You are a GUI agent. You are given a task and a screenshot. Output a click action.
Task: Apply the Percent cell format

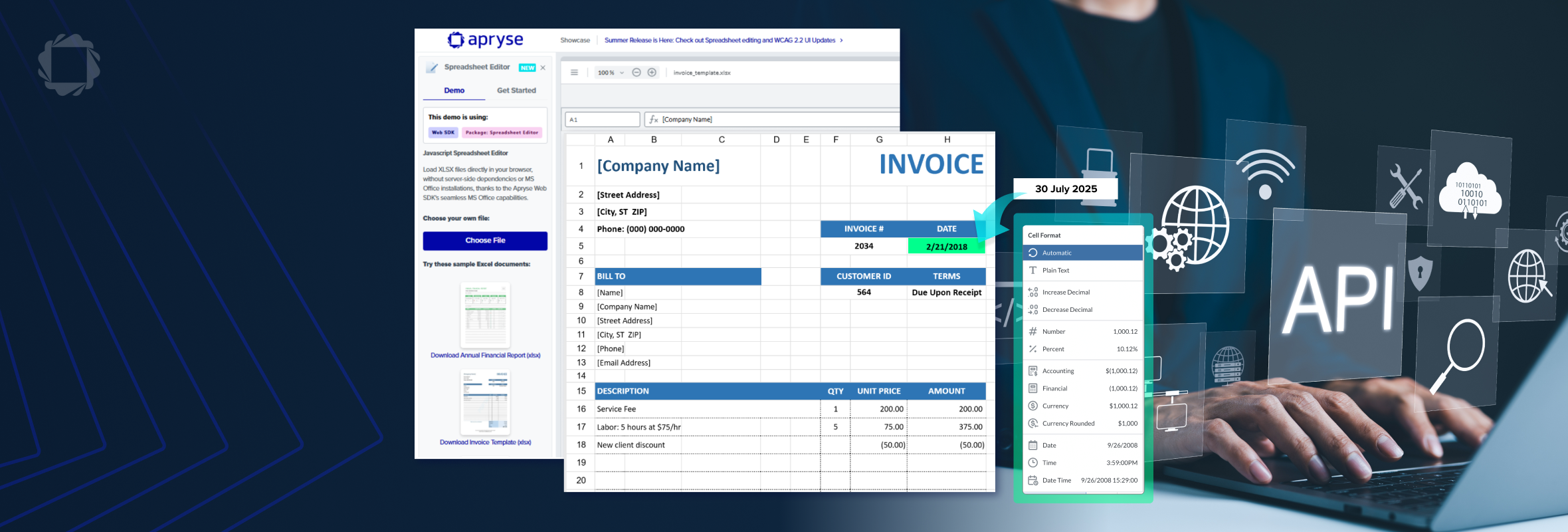pos(1083,348)
